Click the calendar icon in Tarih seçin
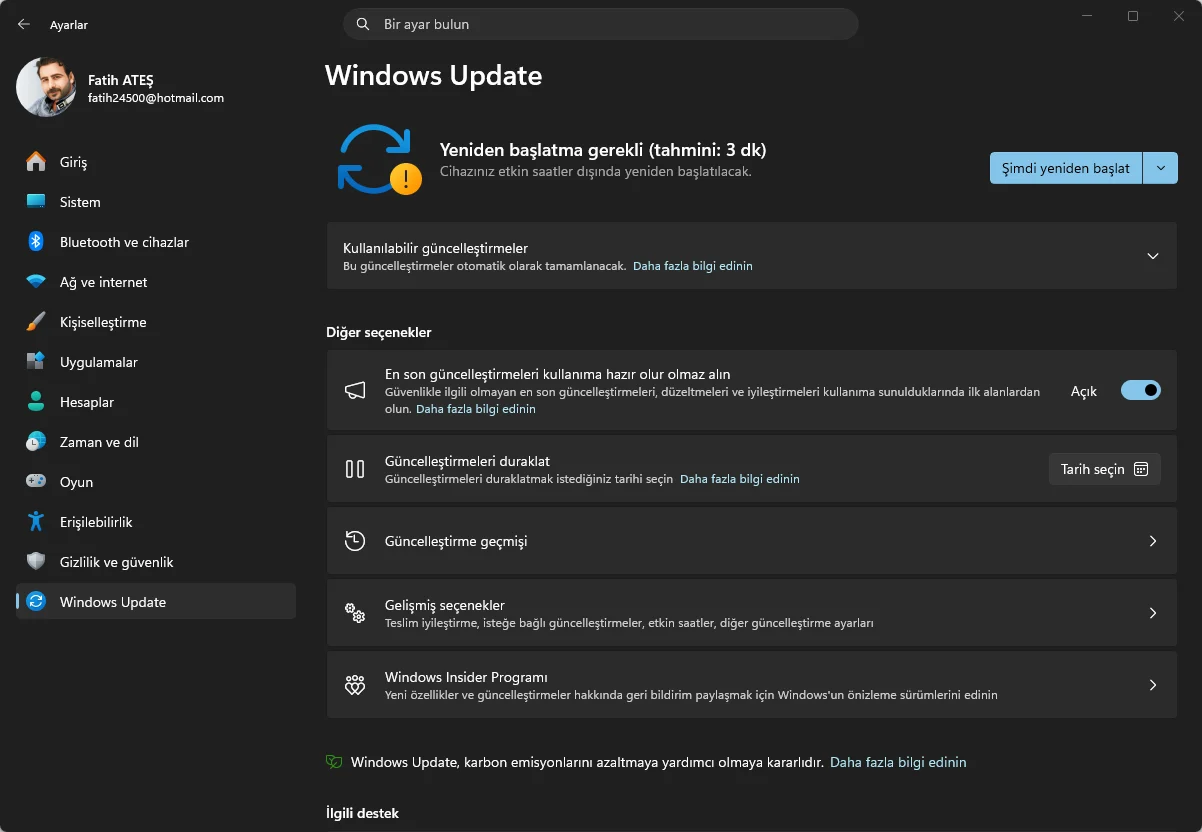The width and height of the screenshot is (1202, 832). [1141, 469]
